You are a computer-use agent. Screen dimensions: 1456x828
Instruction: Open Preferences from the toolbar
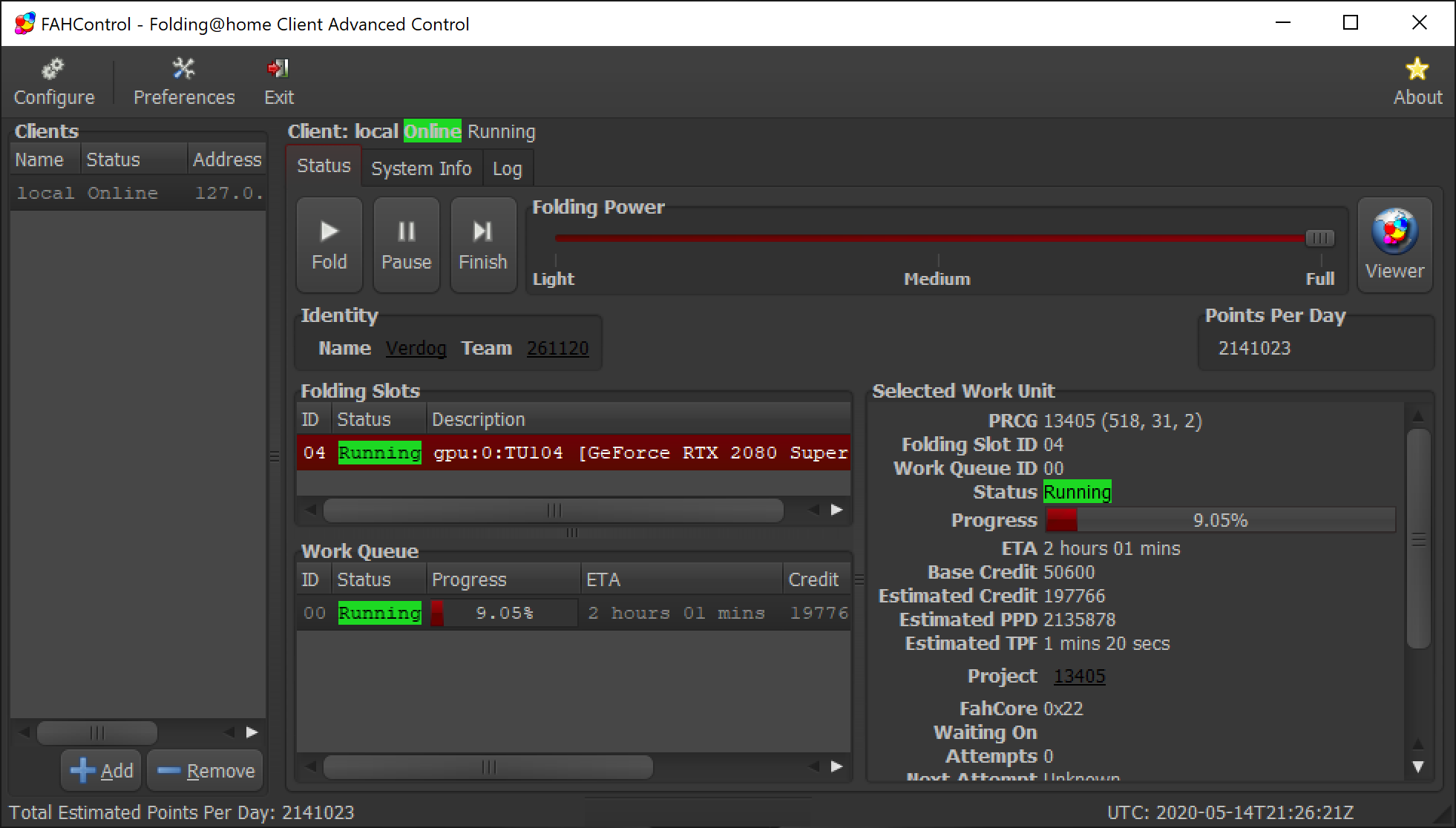(183, 82)
